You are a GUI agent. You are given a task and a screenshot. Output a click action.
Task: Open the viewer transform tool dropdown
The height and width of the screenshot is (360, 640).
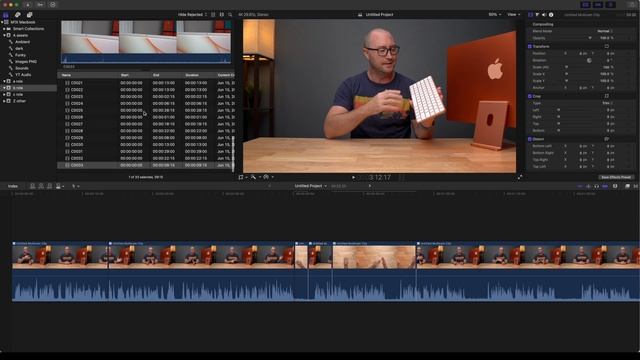242,178
